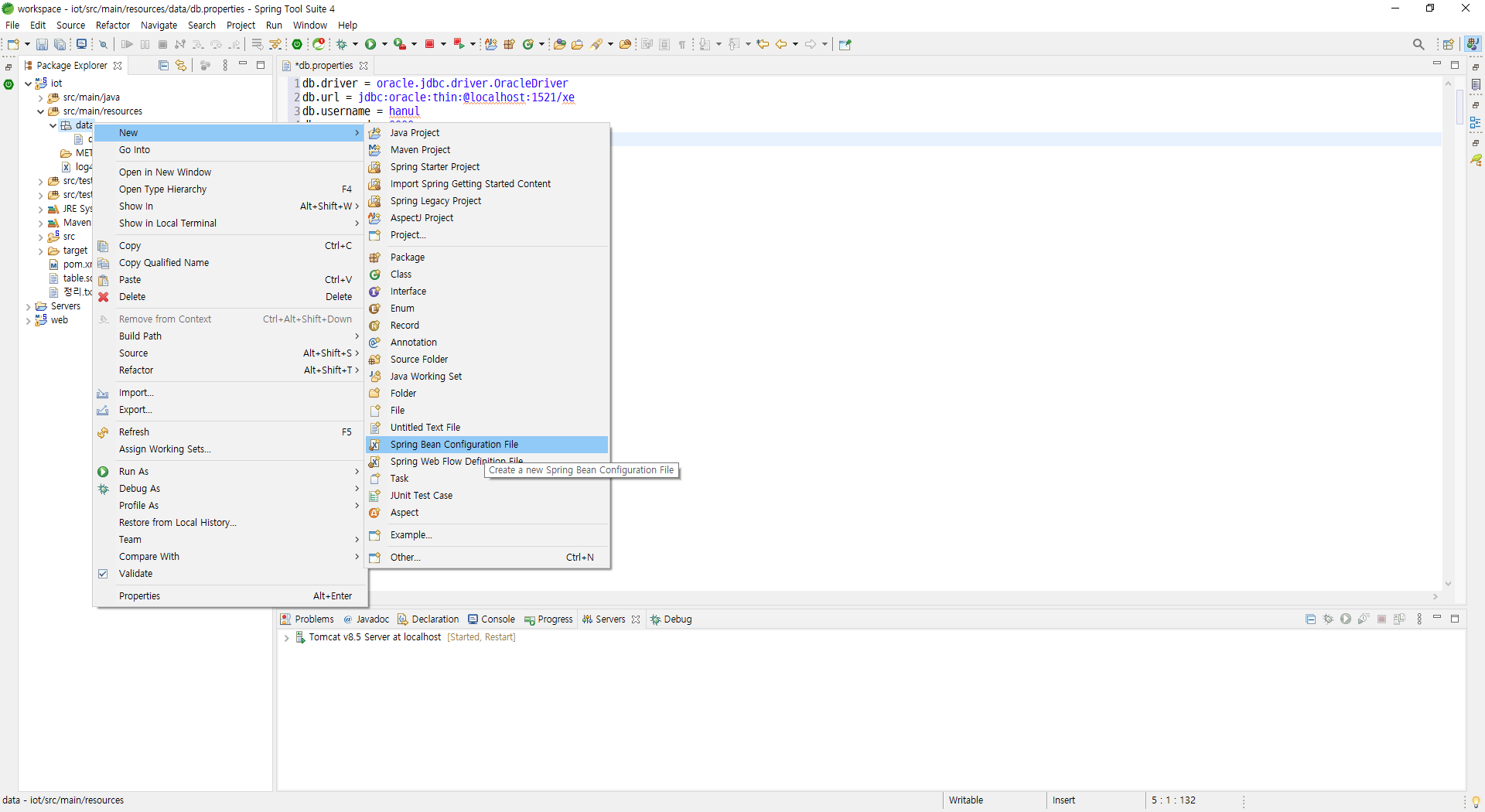Click Delete in the context menu
1485x812 pixels.
click(x=230, y=297)
